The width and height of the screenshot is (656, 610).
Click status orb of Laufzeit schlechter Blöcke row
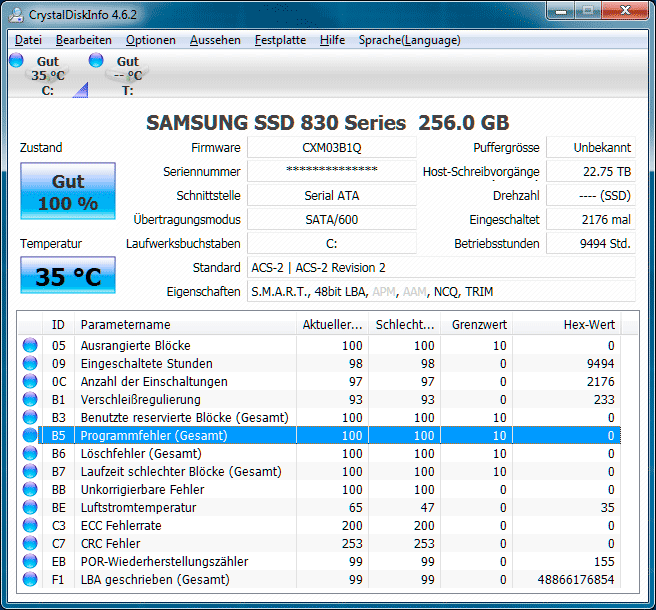point(30,471)
